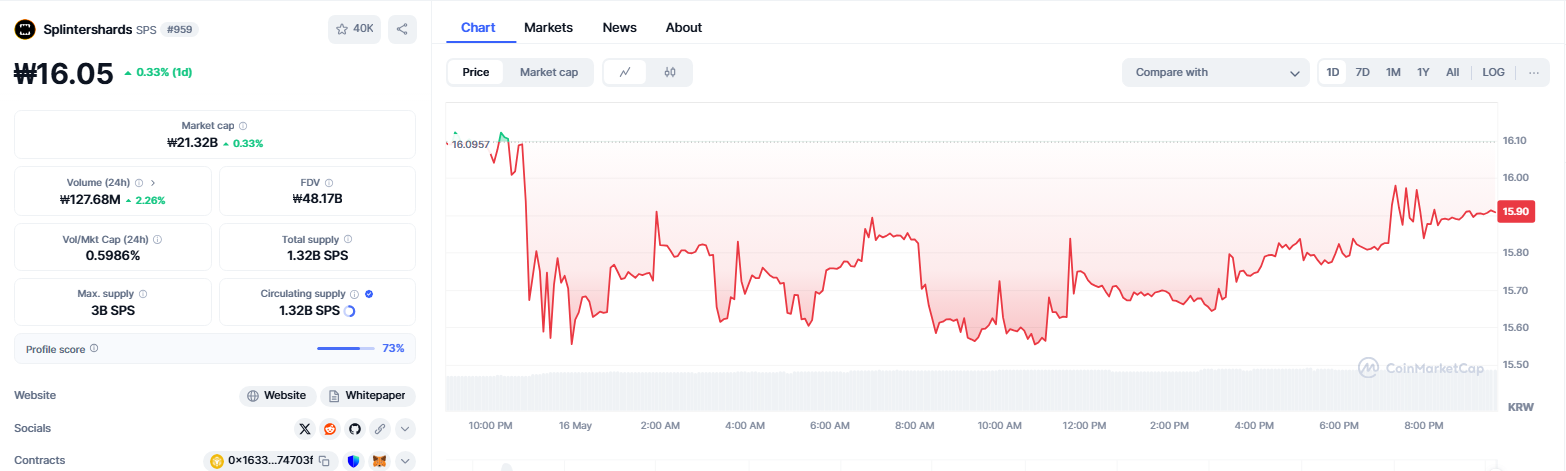
Task: Click Circulating supply info icon
Action: (x=354, y=294)
